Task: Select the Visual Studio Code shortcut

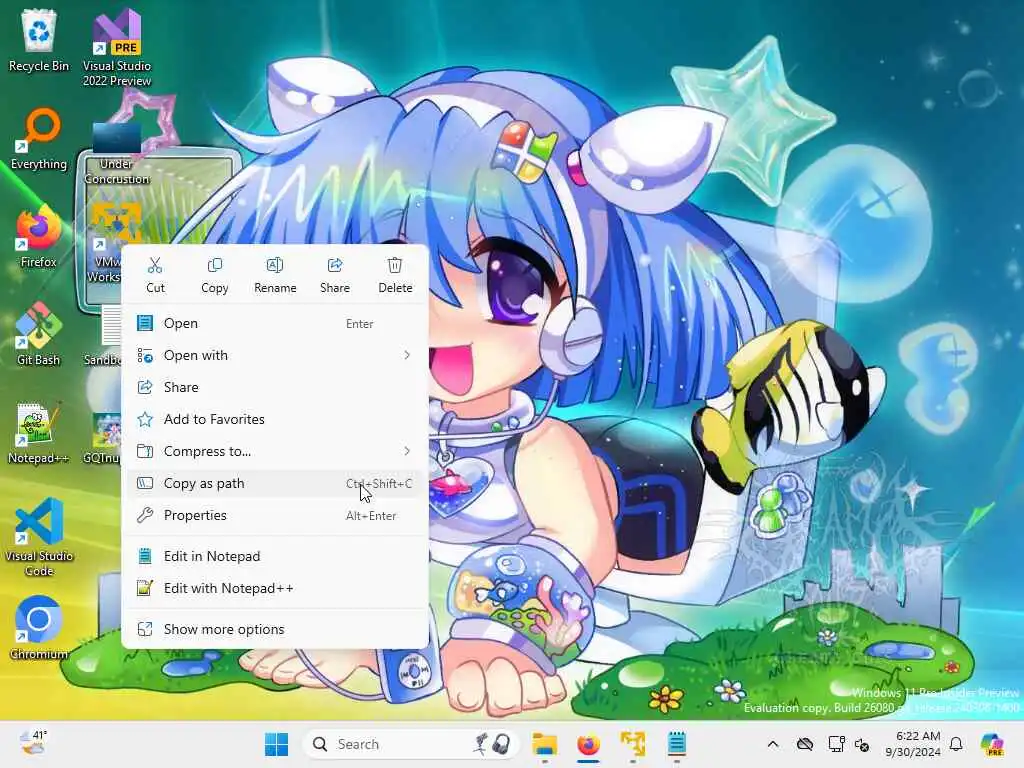Action: (x=39, y=537)
